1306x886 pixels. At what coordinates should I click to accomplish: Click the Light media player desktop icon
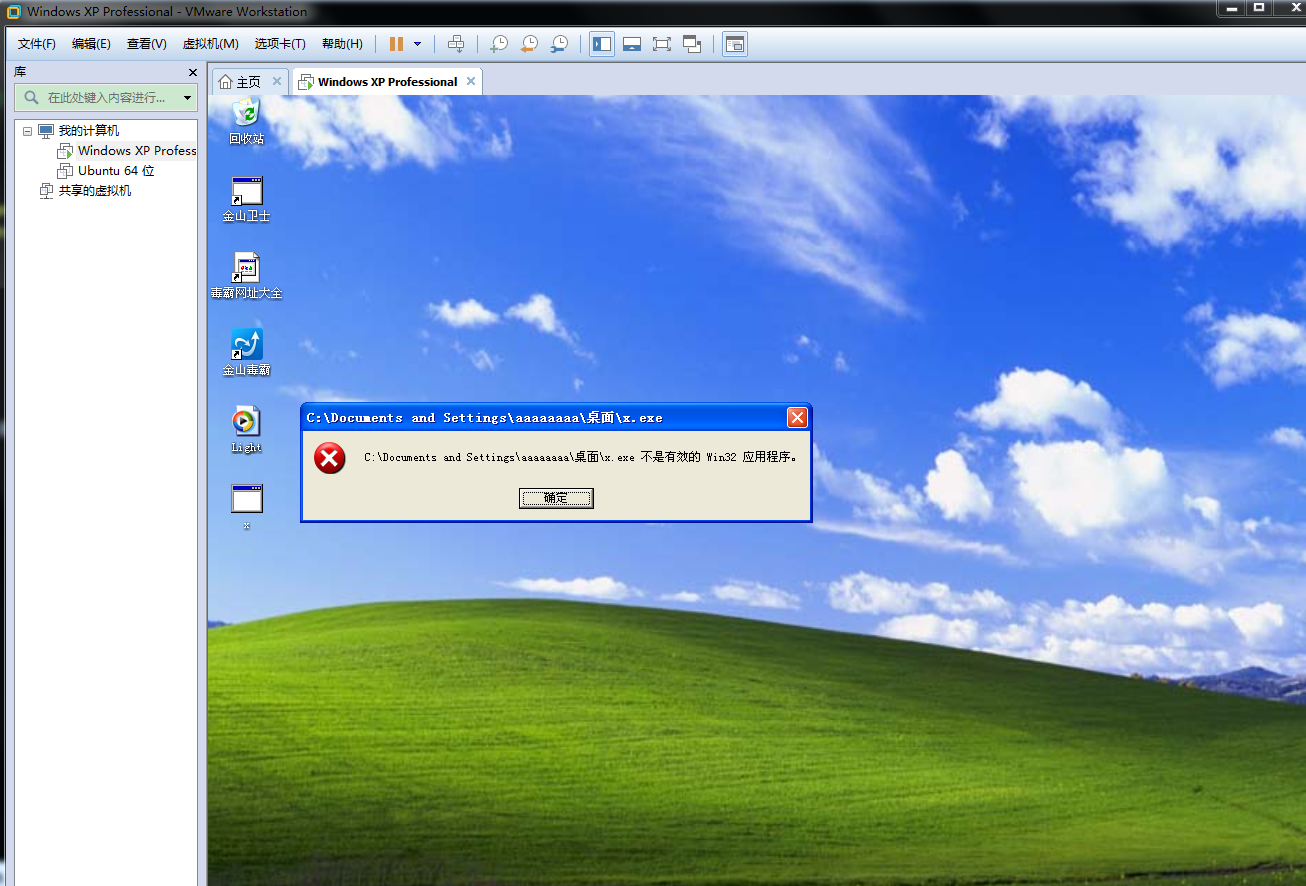point(246,431)
